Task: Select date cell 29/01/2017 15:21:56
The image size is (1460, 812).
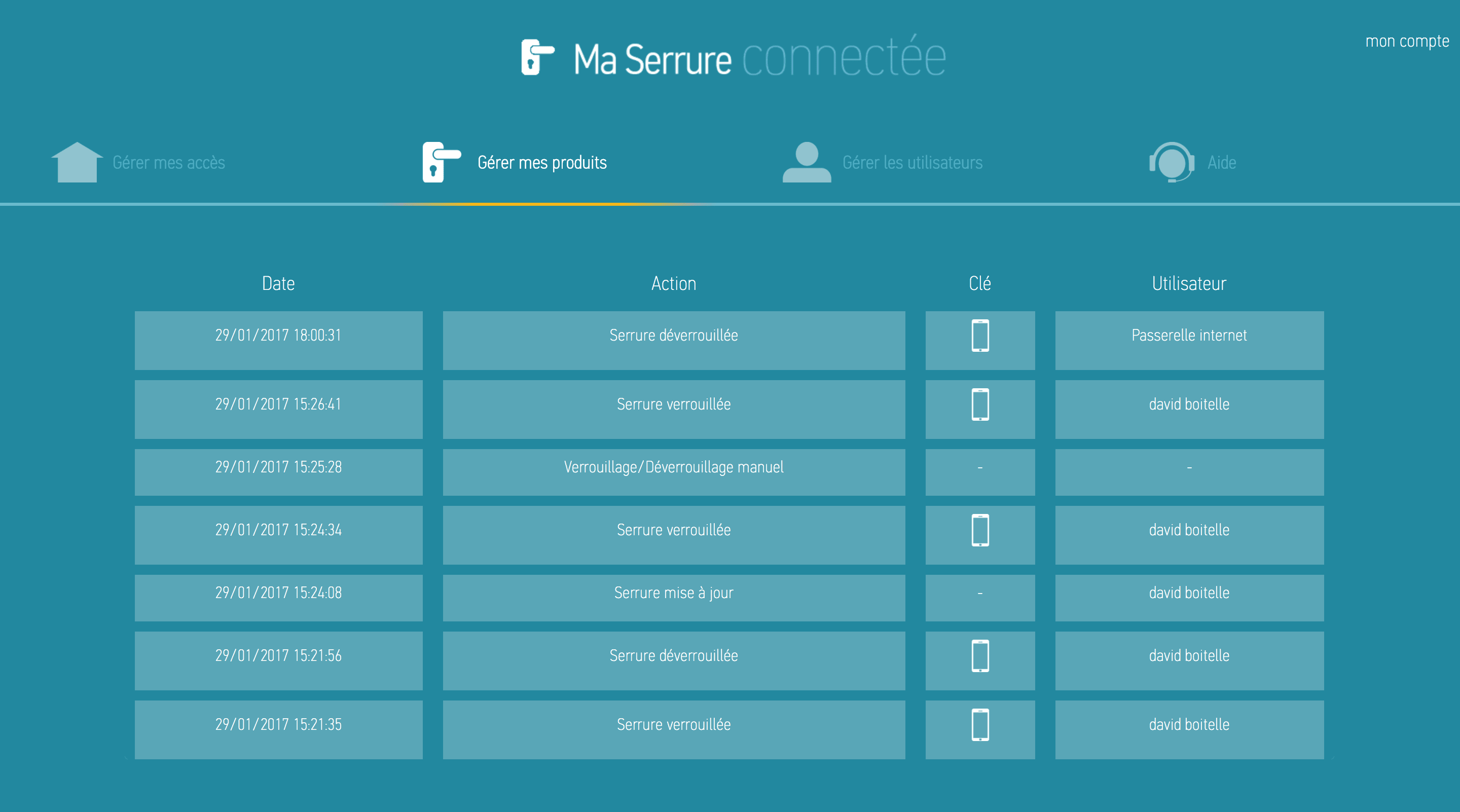Action: [278, 661]
